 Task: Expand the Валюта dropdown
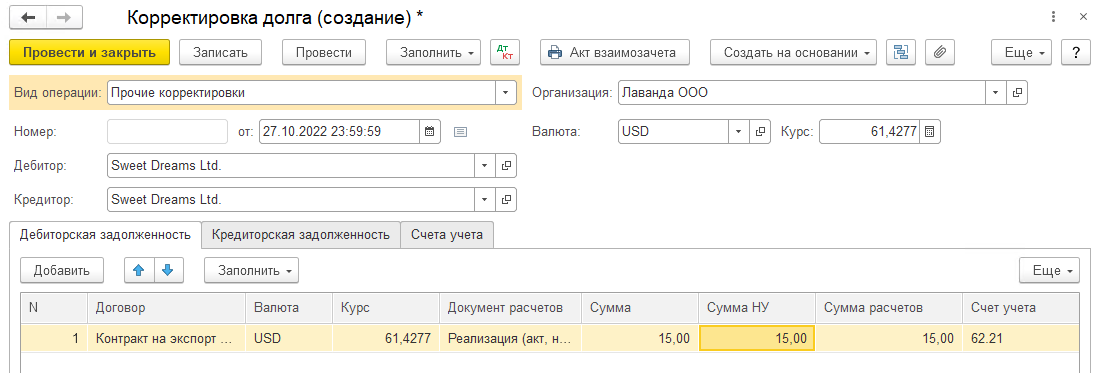point(739,131)
